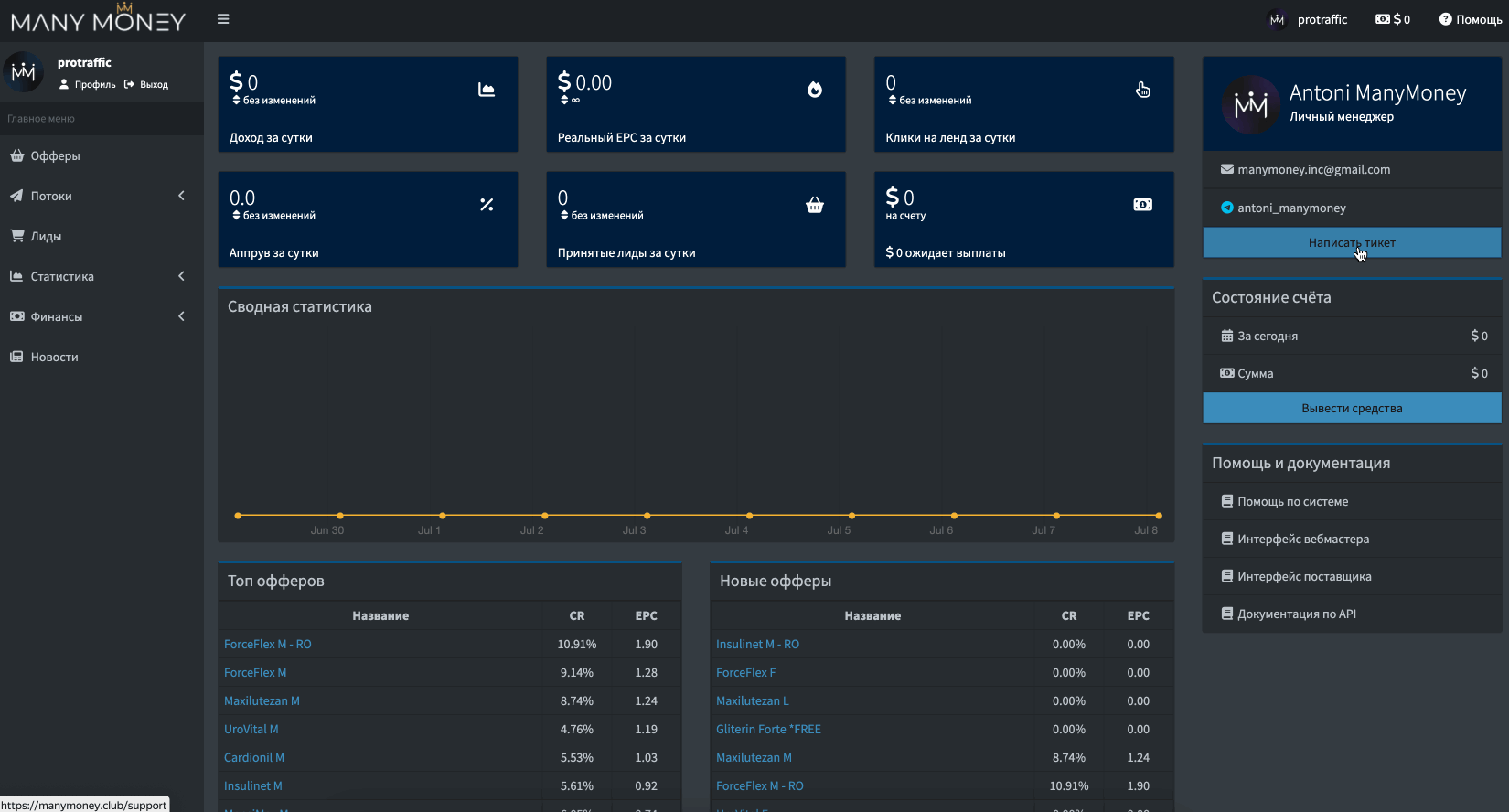Click the protraffic username in top bar
1509x812 pixels.
point(1322,19)
